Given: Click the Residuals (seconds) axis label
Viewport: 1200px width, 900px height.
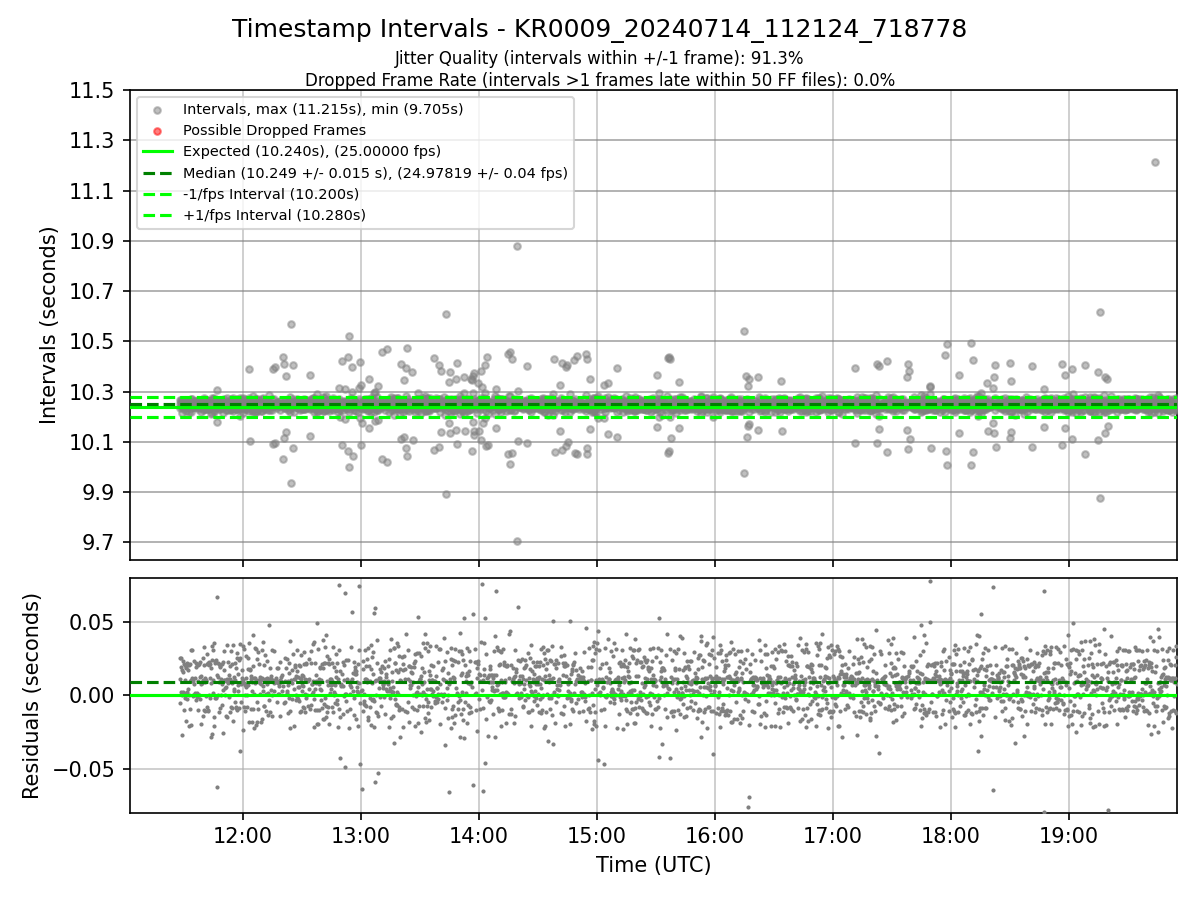Looking at the screenshot, I should point(31,696).
